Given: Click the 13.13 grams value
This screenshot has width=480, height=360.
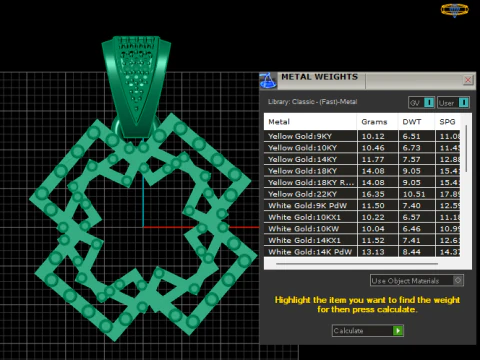Looking at the screenshot, I should [373, 252].
